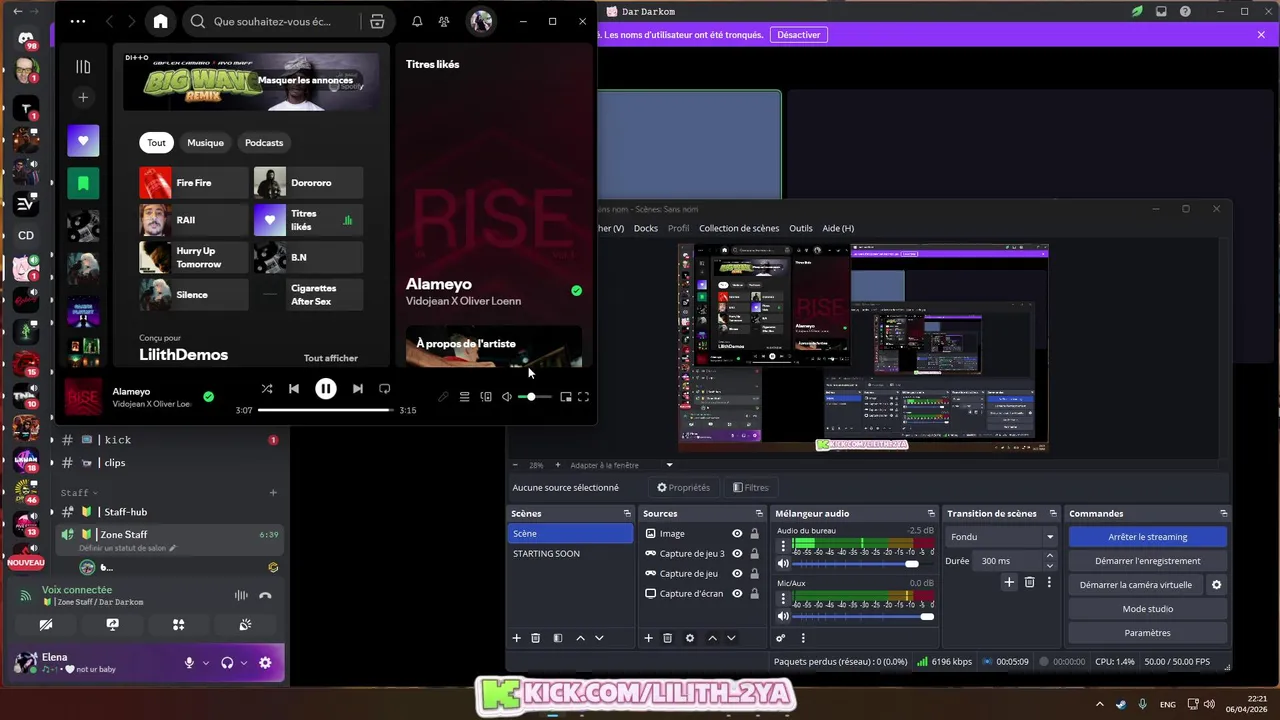Open Discord microphone input options arrow
The width and height of the screenshot is (1280, 720).
pos(206,663)
